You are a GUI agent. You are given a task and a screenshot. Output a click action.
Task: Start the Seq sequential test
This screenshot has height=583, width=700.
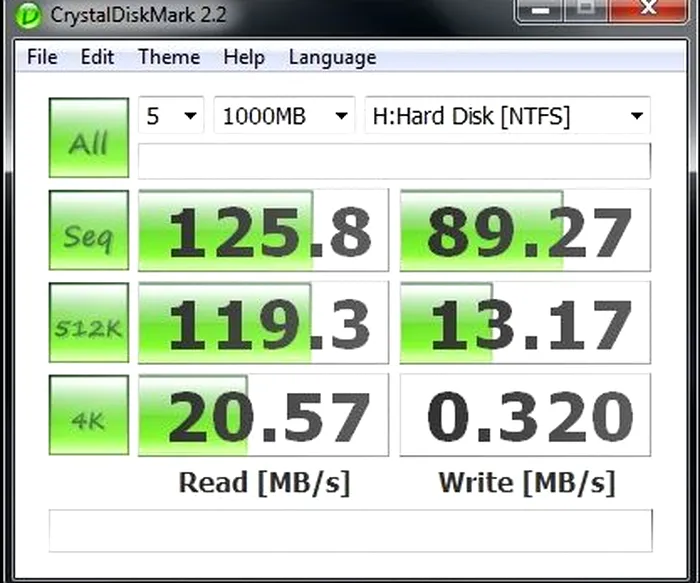pyautogui.click(x=89, y=230)
